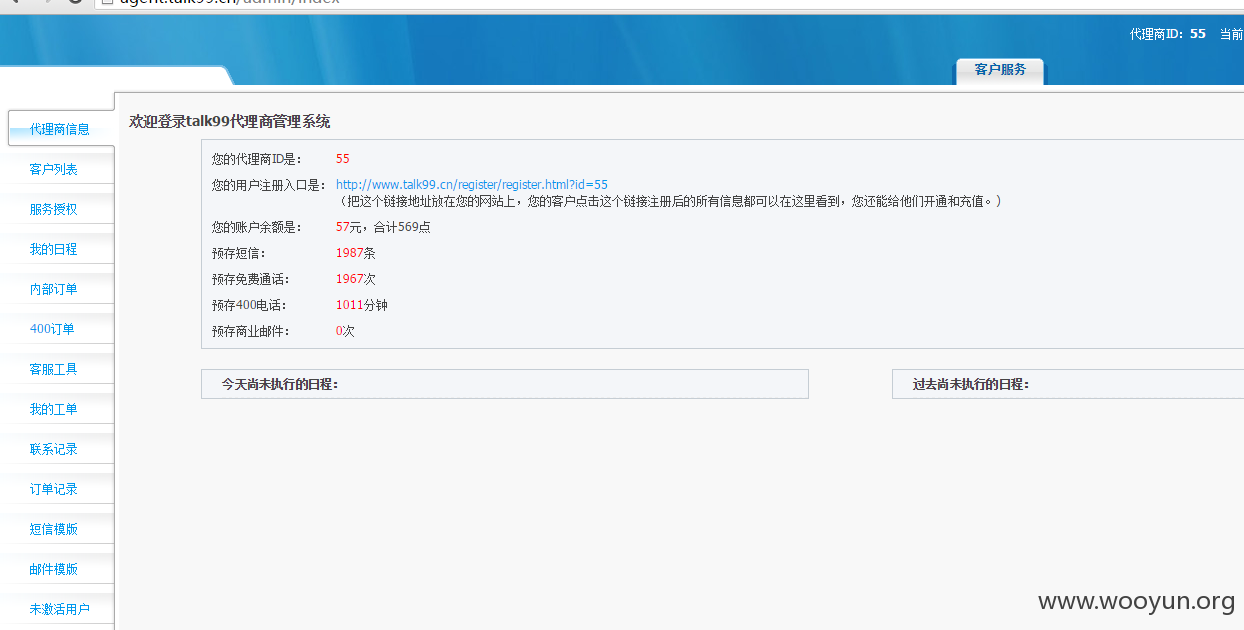Open the talk99 register.html?id=55 link
This screenshot has height=630, width=1244.
tap(472, 184)
